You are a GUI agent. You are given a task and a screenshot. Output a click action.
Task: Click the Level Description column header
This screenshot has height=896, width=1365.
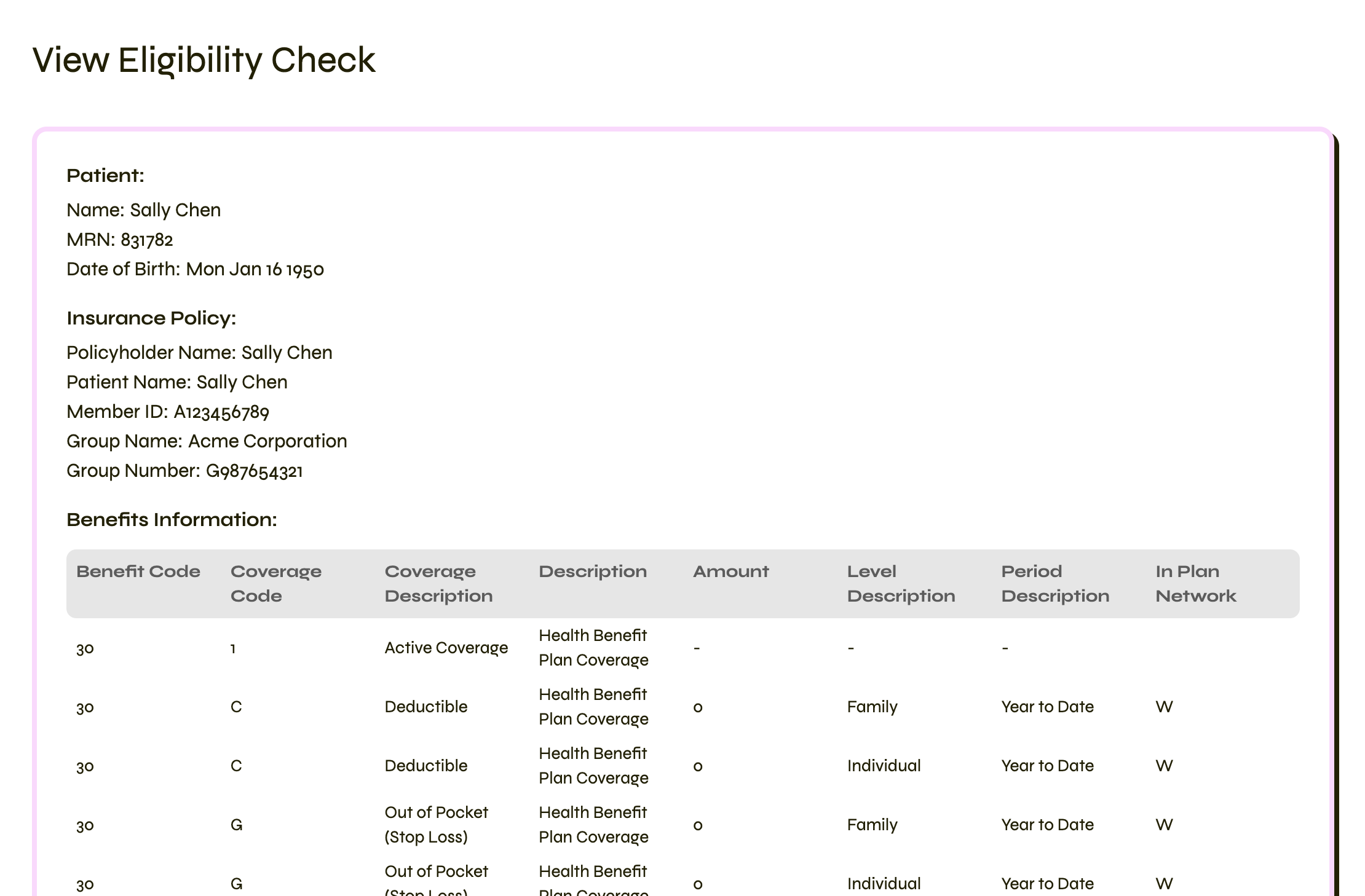[901, 584]
